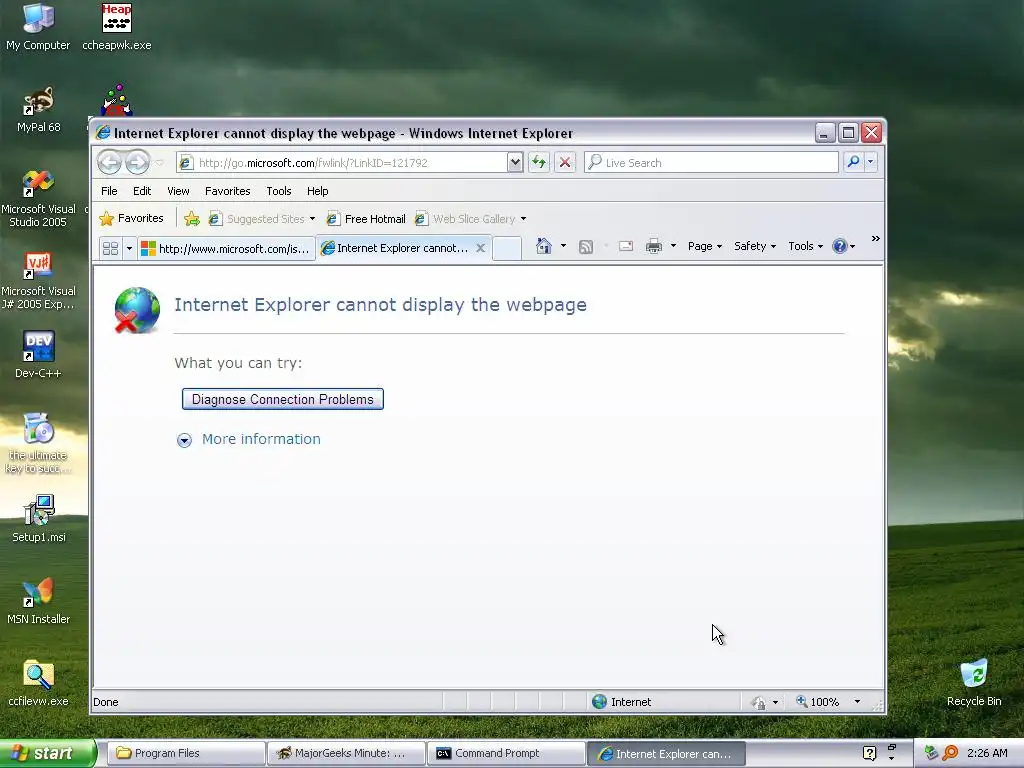Switch to Program Files taskbar window

click(185, 753)
